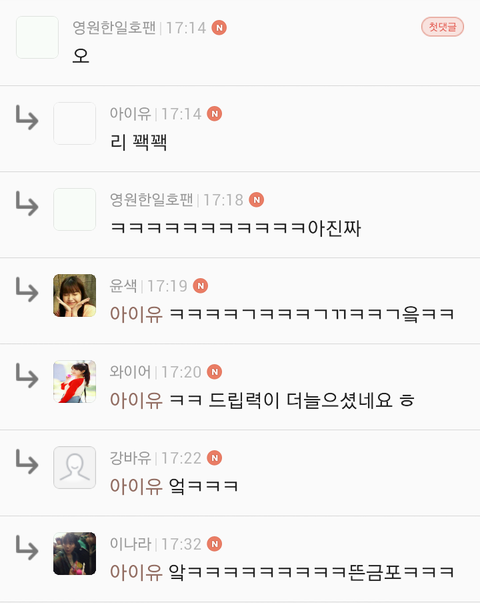Select username 영원한일호팬 on the 17:18 reply
480x603 pixels.
(152, 200)
